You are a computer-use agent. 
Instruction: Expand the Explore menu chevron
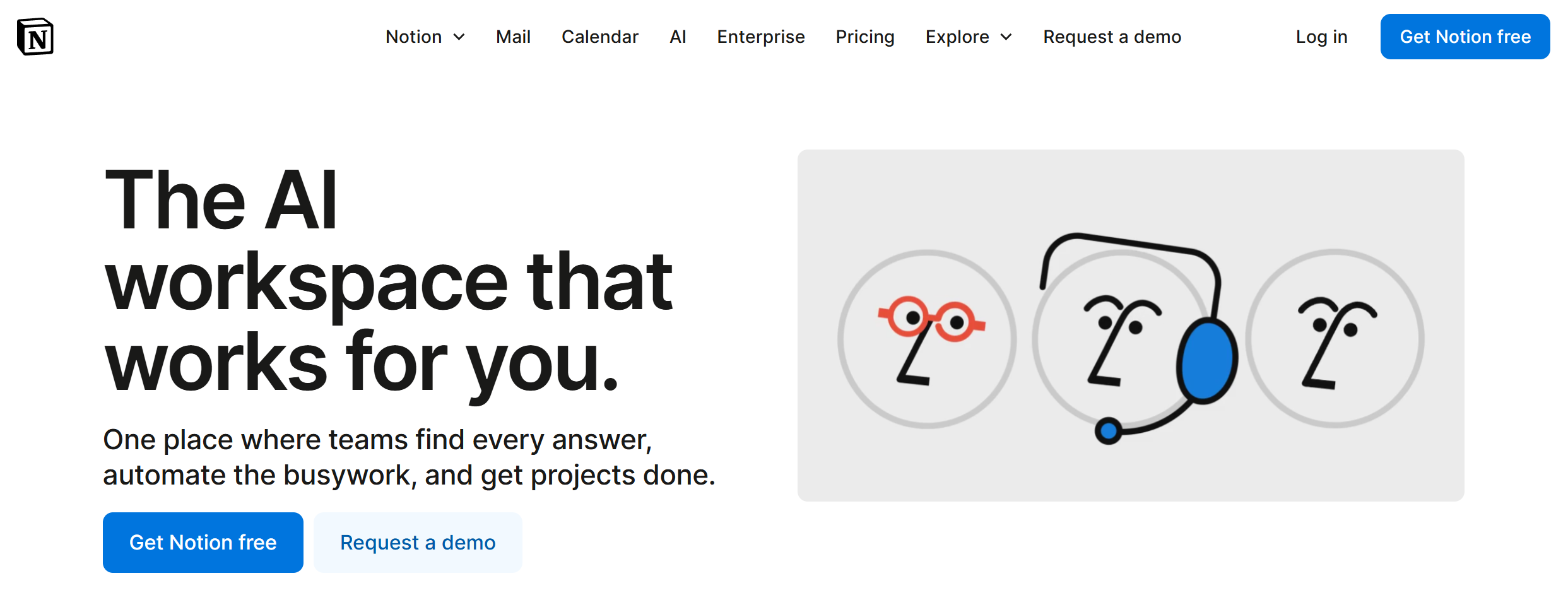pos(1006,37)
